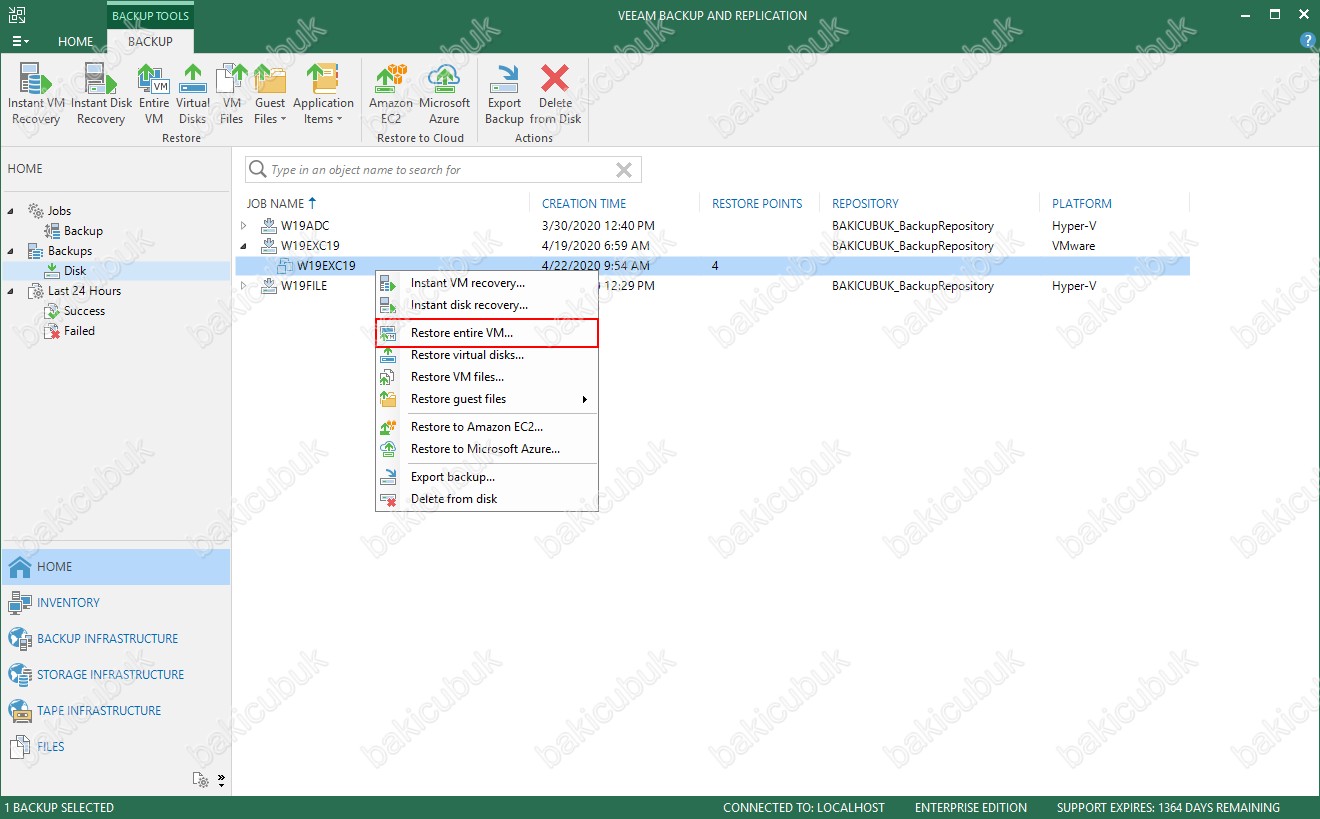This screenshot has height=819, width=1320.
Task: Open the TAPE INFRASTRUCTURE view
Action: [115, 710]
